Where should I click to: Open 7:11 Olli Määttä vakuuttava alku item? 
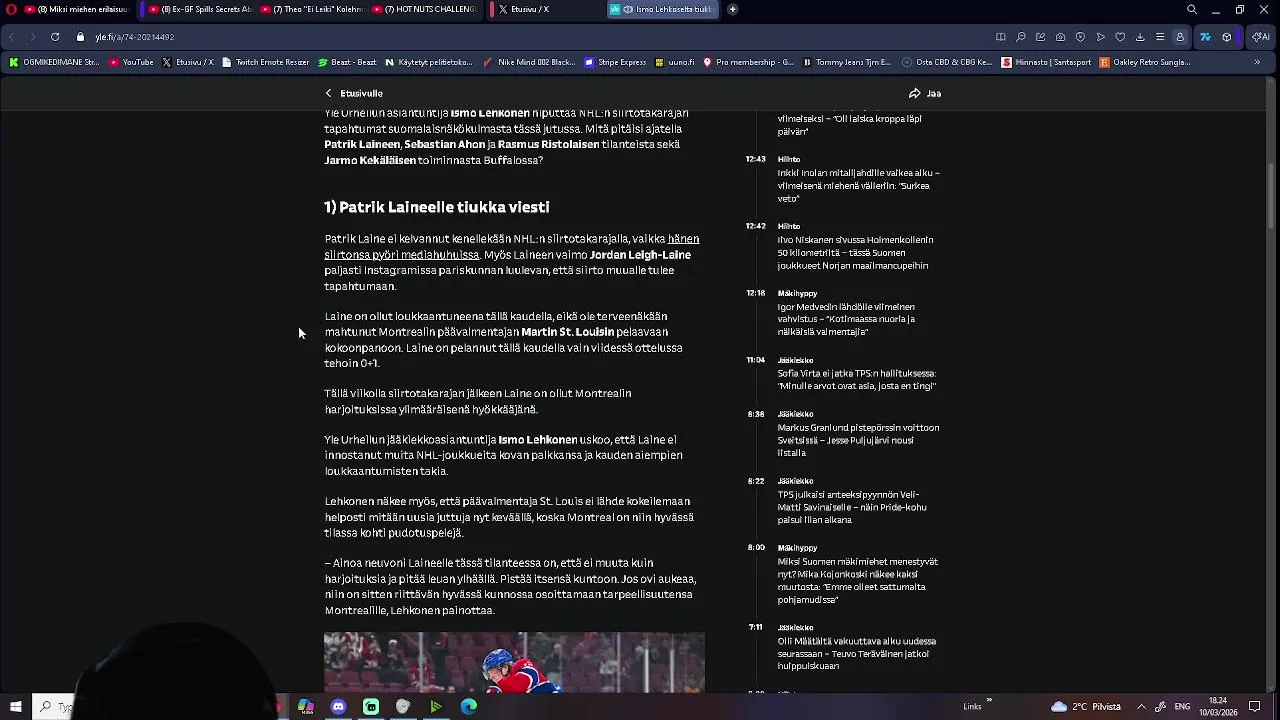(856, 654)
